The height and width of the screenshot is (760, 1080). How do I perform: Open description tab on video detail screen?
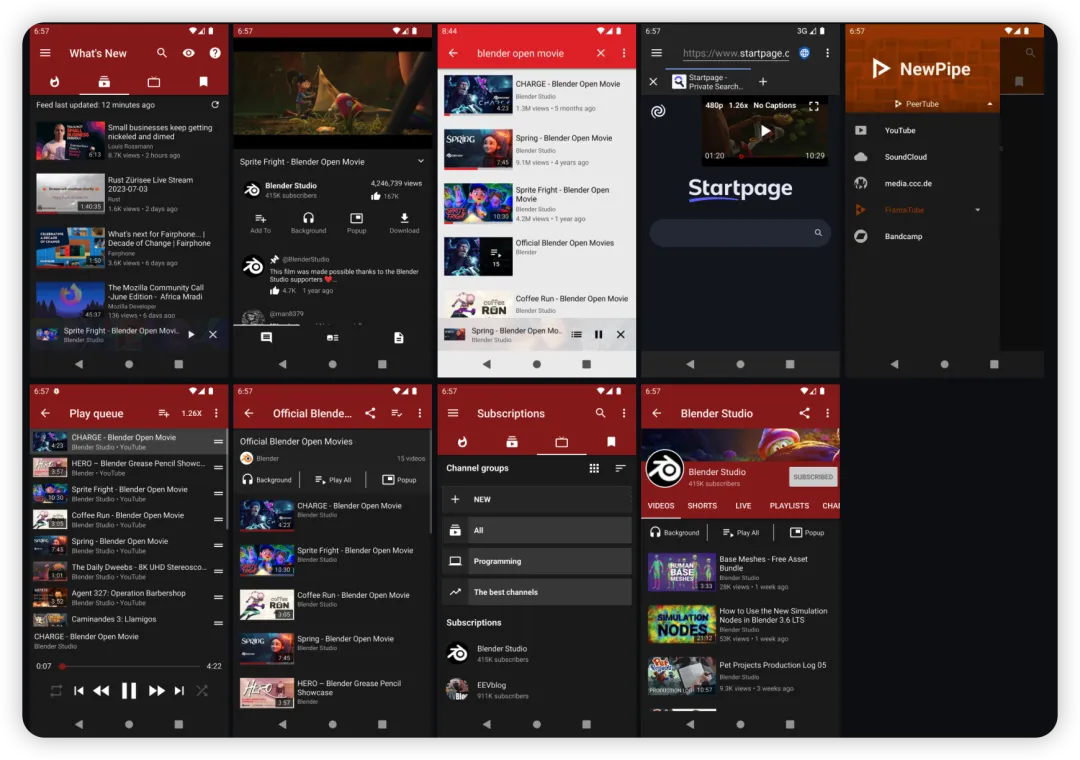point(399,338)
